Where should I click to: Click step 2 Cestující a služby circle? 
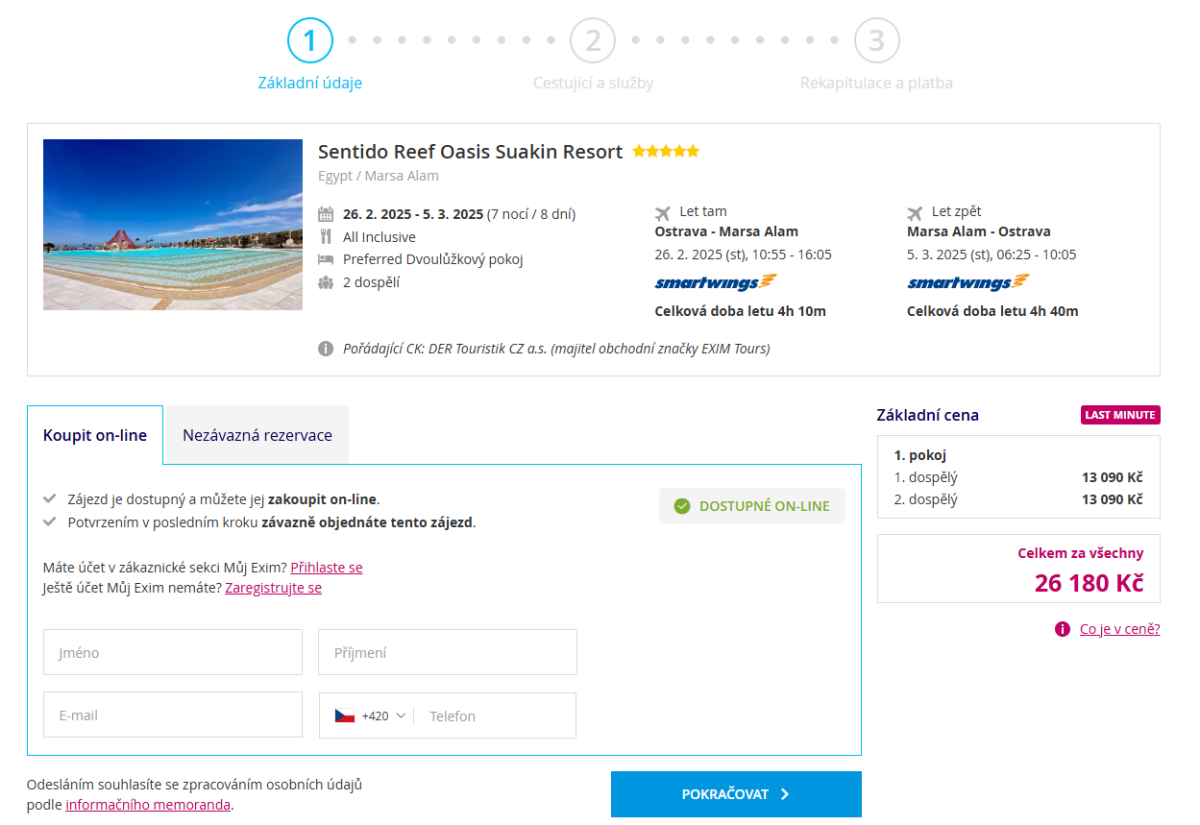click(x=593, y=41)
